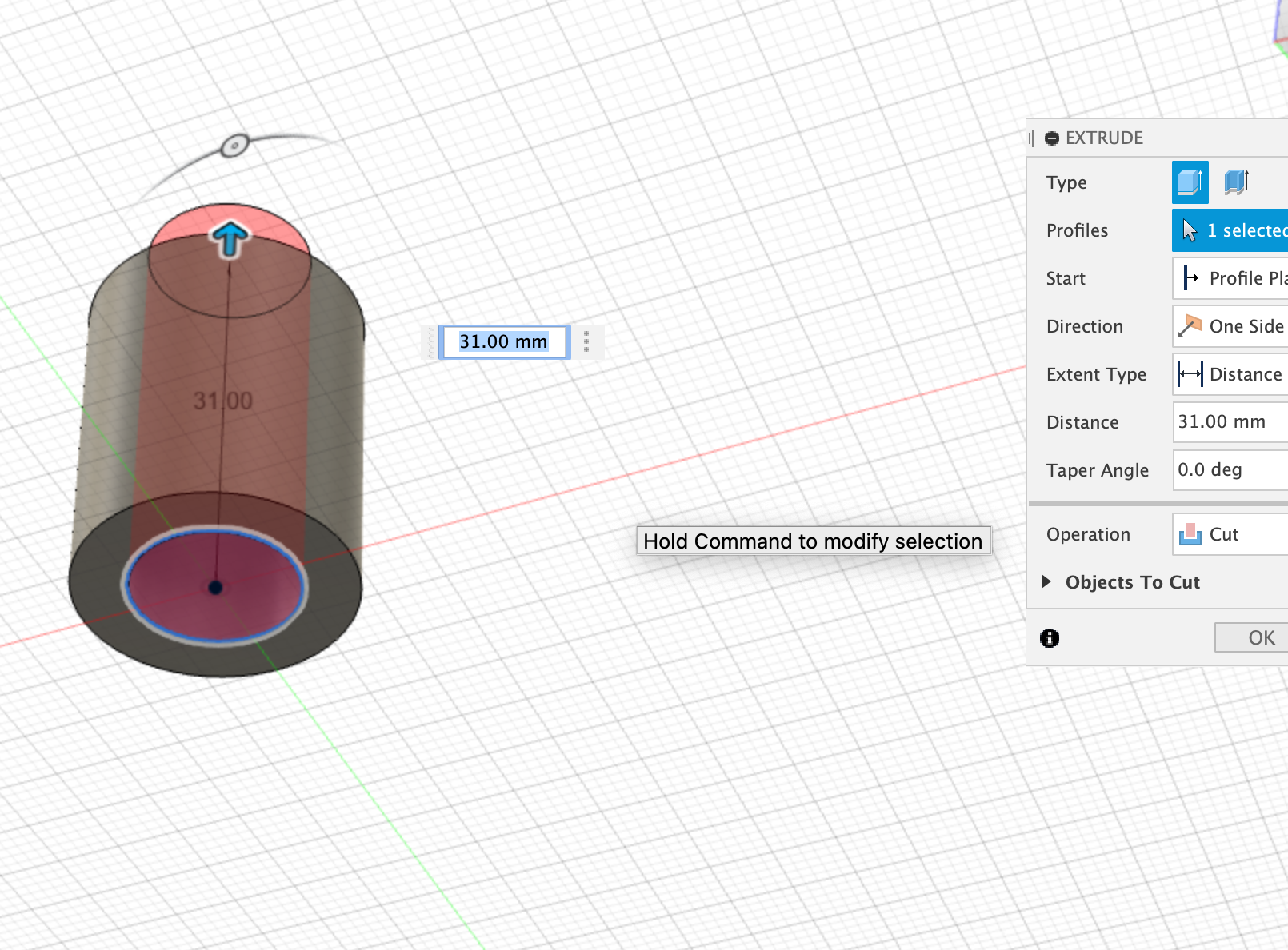Image resolution: width=1288 pixels, height=950 pixels.
Task: Click the floating 31.00 mm distance field
Action: click(x=503, y=342)
